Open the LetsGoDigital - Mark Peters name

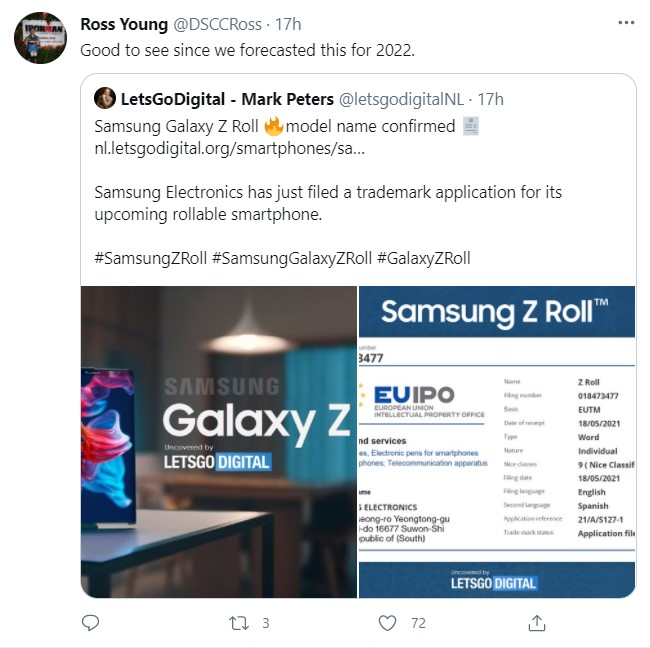point(227,100)
